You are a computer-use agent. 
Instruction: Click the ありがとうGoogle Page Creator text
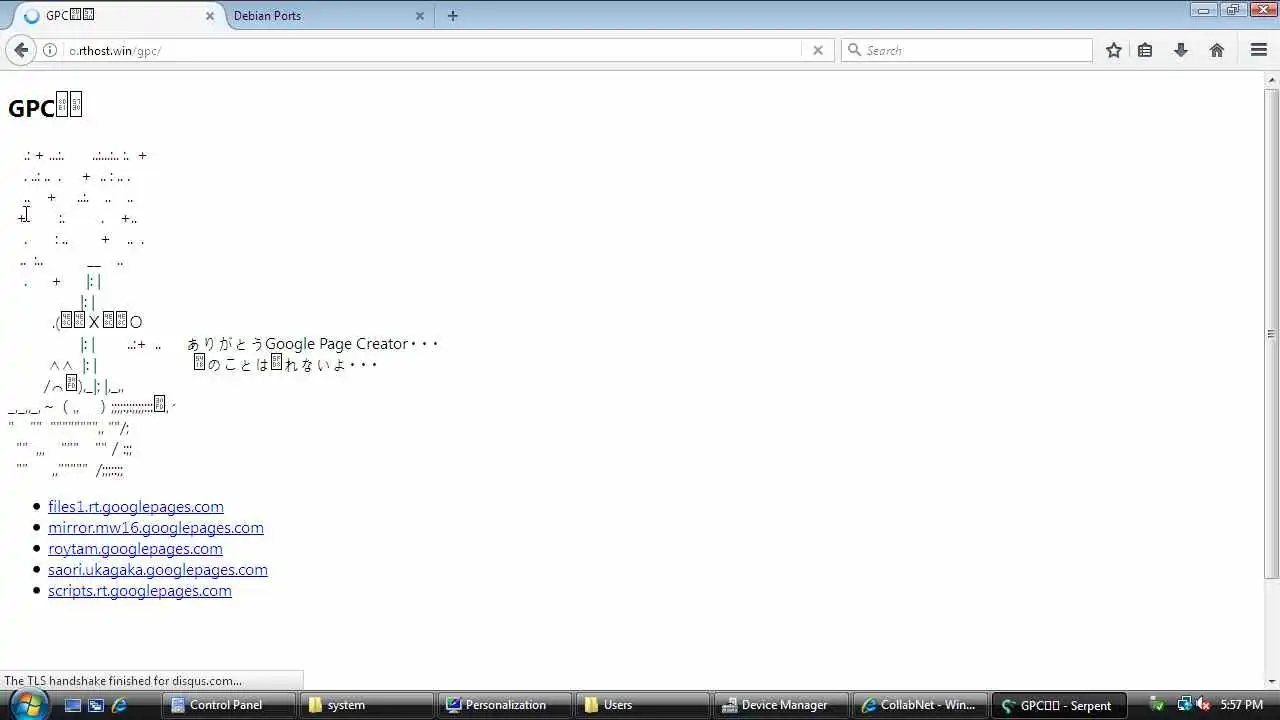tap(312, 344)
